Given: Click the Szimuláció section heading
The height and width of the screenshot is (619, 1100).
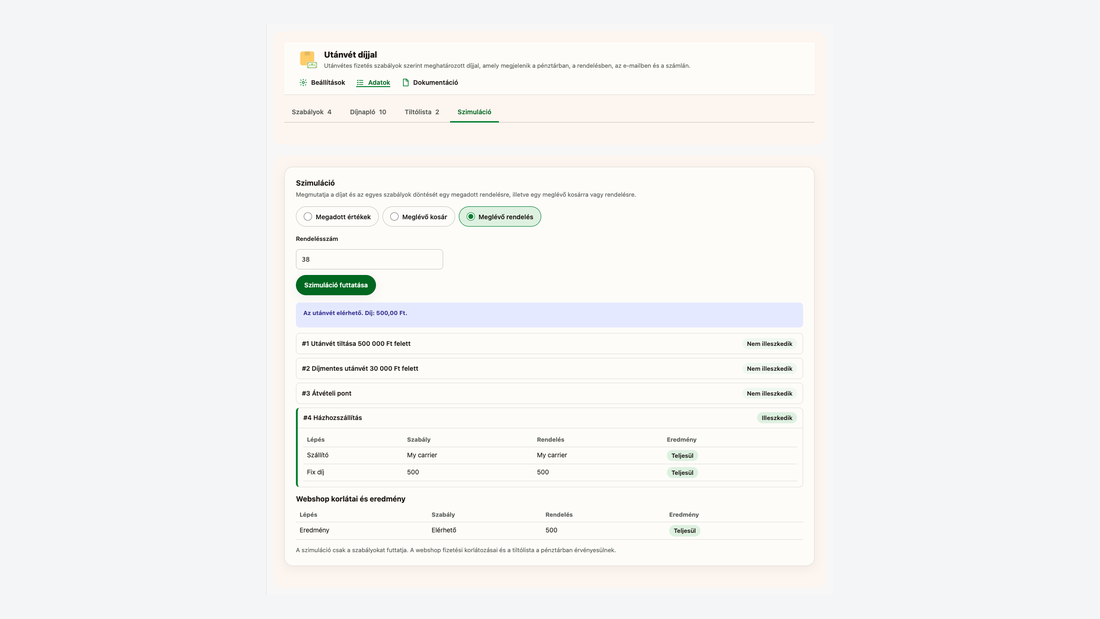Looking at the screenshot, I should pyautogui.click(x=316, y=183).
